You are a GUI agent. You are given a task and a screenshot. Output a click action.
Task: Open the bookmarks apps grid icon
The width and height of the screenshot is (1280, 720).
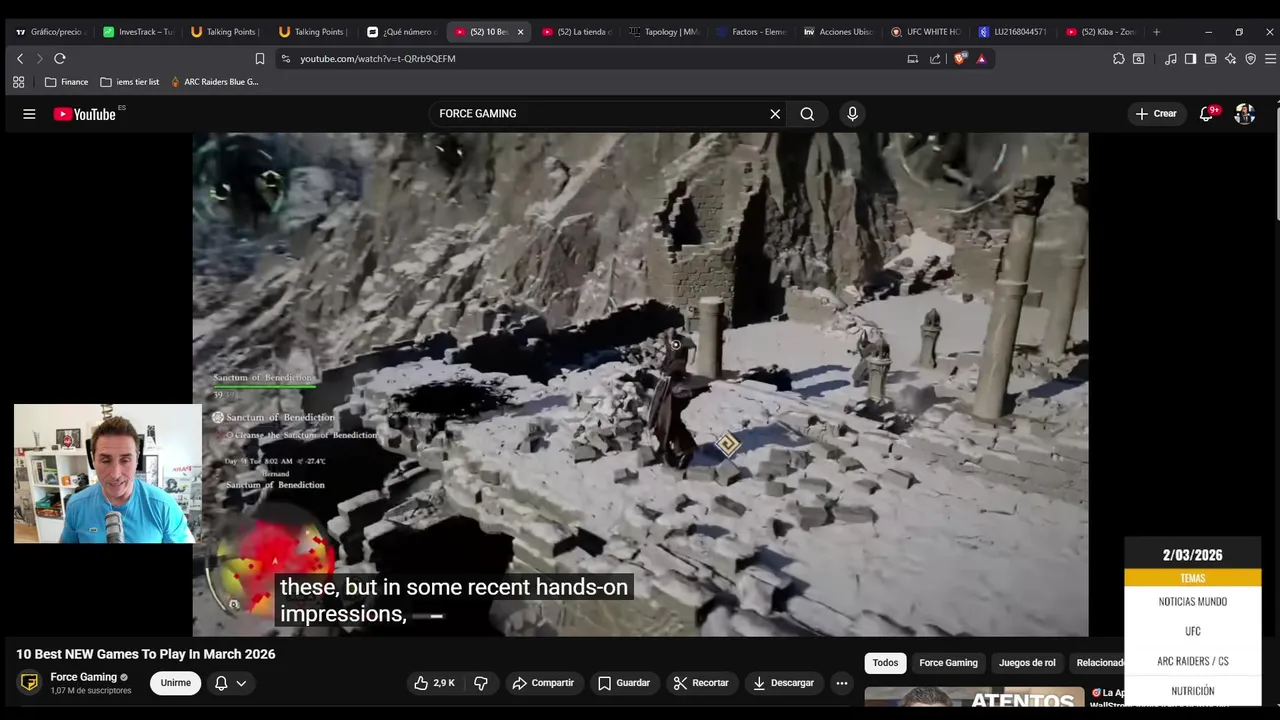click(x=18, y=82)
